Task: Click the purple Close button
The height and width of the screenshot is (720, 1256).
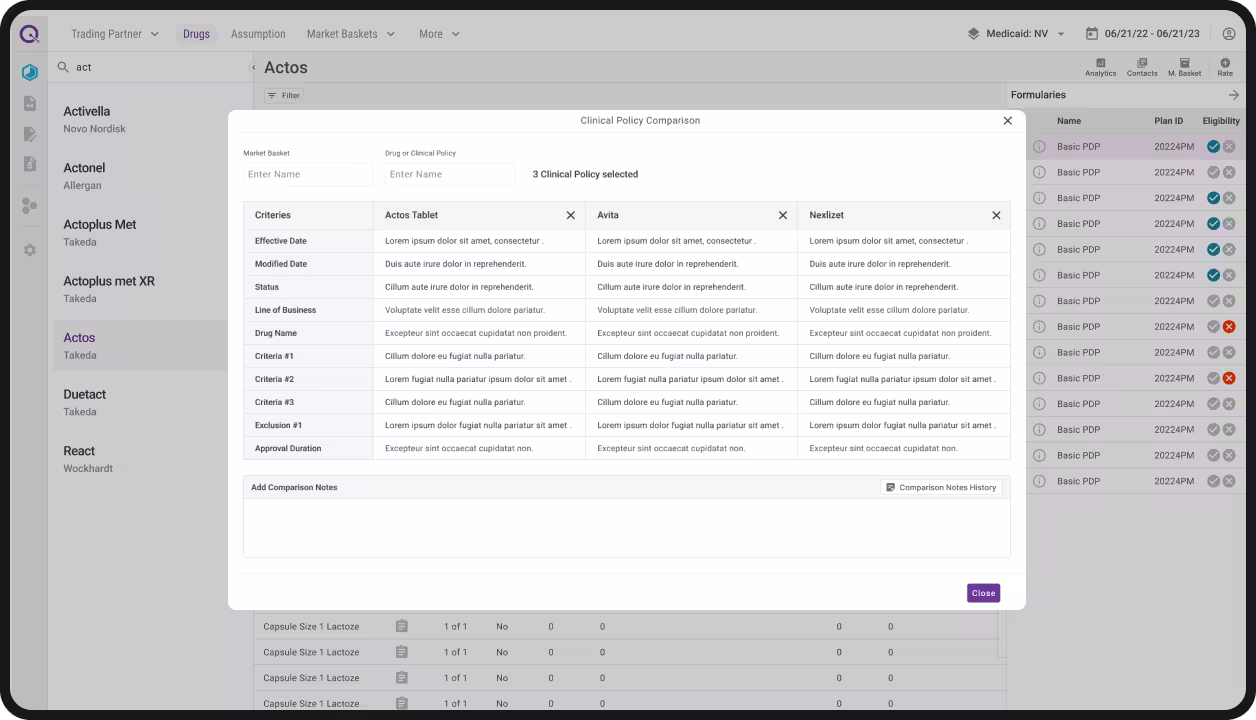Action: coord(983,593)
